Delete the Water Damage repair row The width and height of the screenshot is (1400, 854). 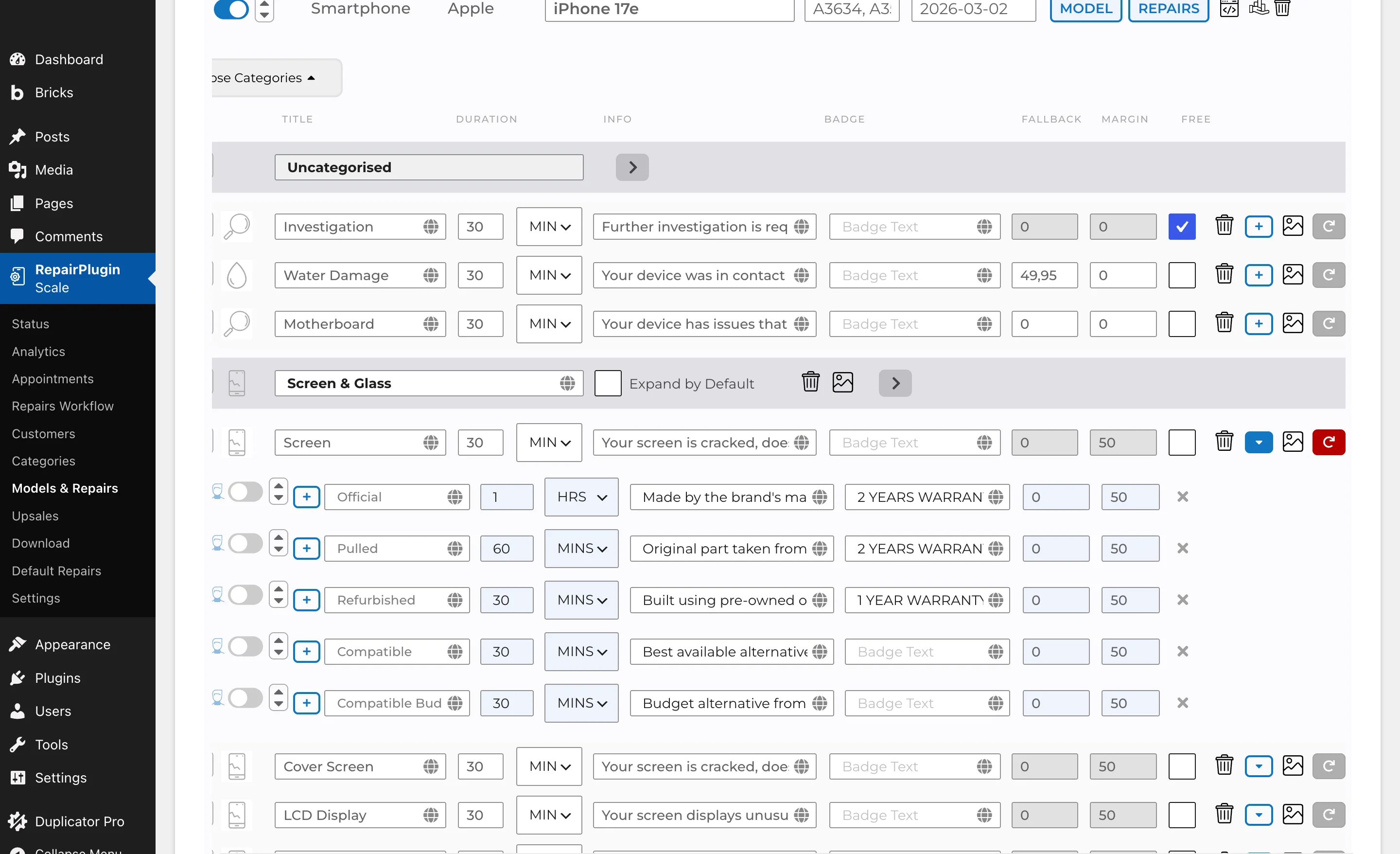coord(1224,275)
